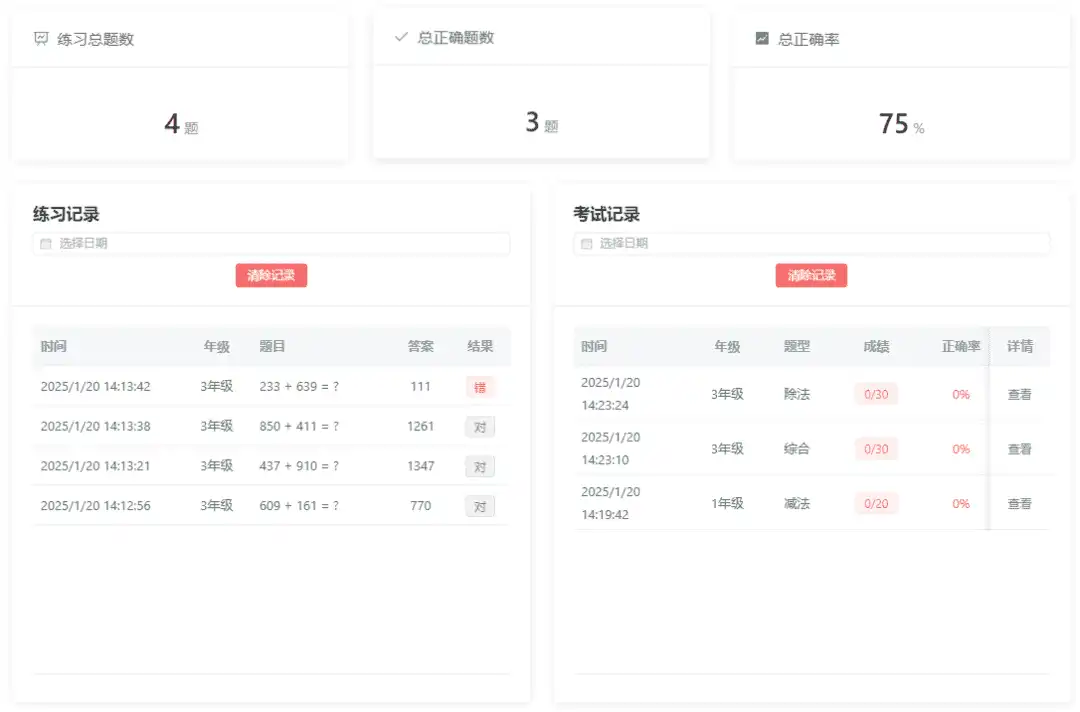Click the 对 result tag for 850 + 411
The width and height of the screenshot is (1080, 712).
pos(480,427)
